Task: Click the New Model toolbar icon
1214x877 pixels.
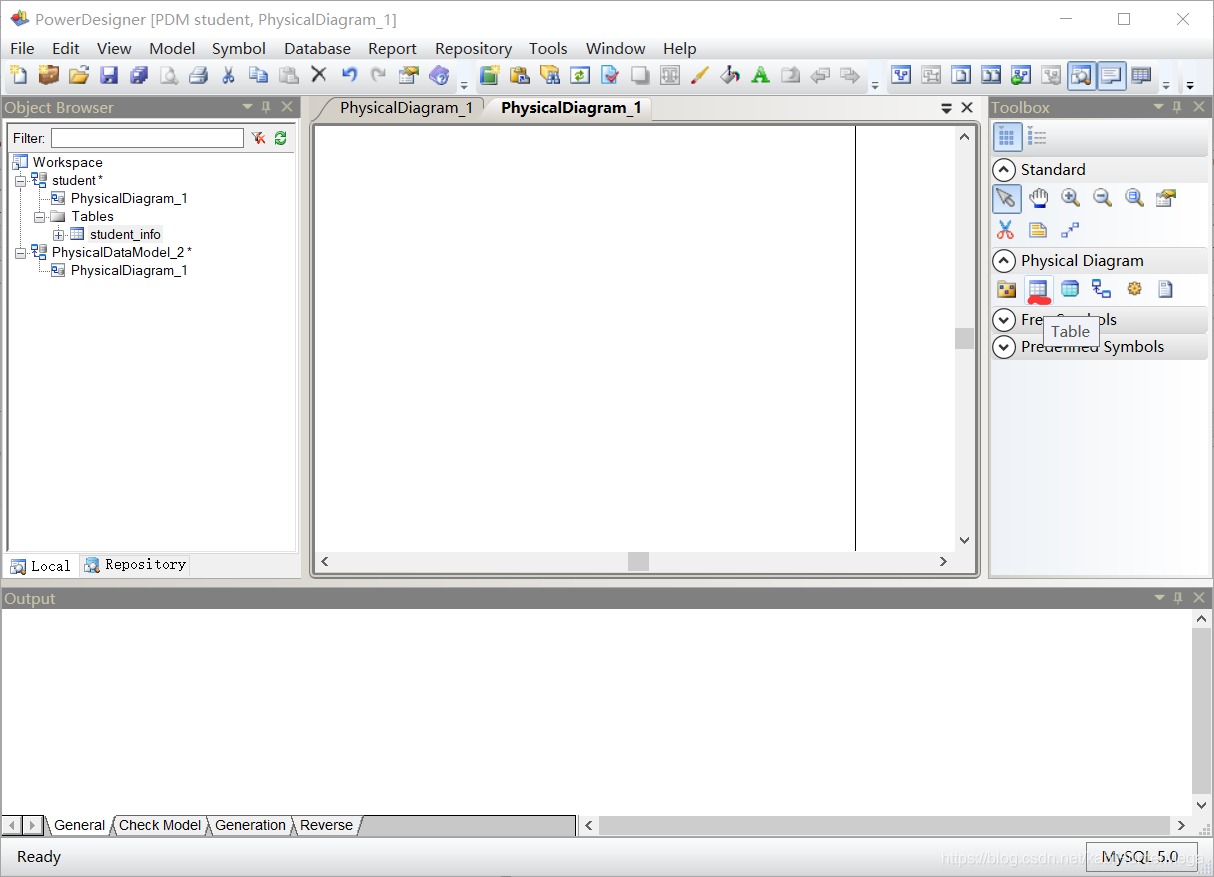Action: (x=18, y=75)
